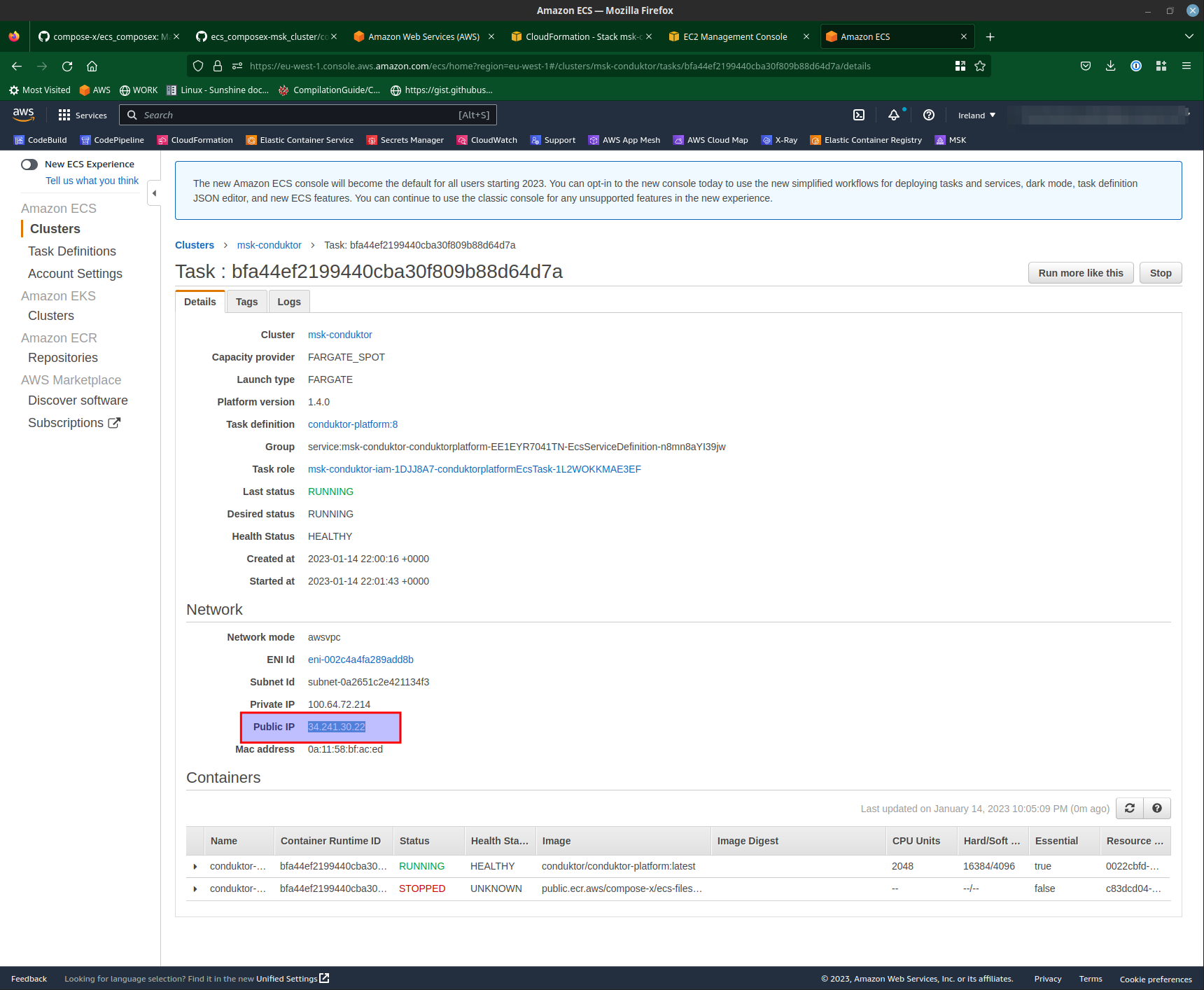Open ECR Repositories in sidebar
The width and height of the screenshot is (1204, 990).
63,358
